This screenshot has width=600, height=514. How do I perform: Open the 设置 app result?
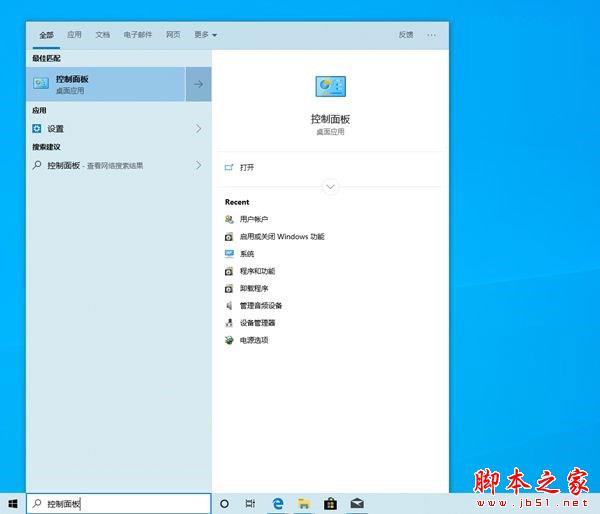pos(109,129)
